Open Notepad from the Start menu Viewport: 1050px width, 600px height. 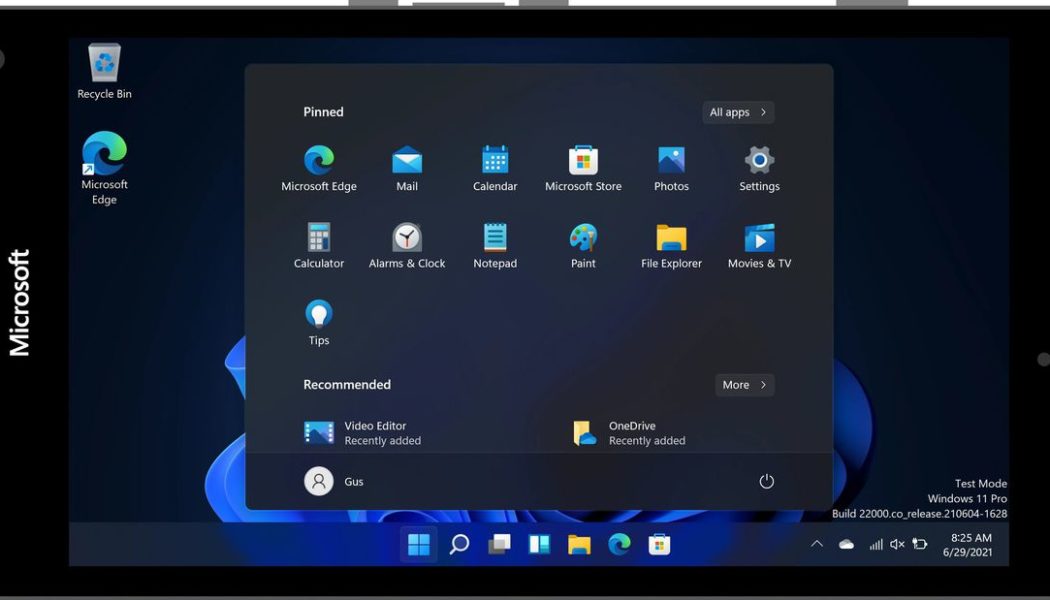coord(494,240)
